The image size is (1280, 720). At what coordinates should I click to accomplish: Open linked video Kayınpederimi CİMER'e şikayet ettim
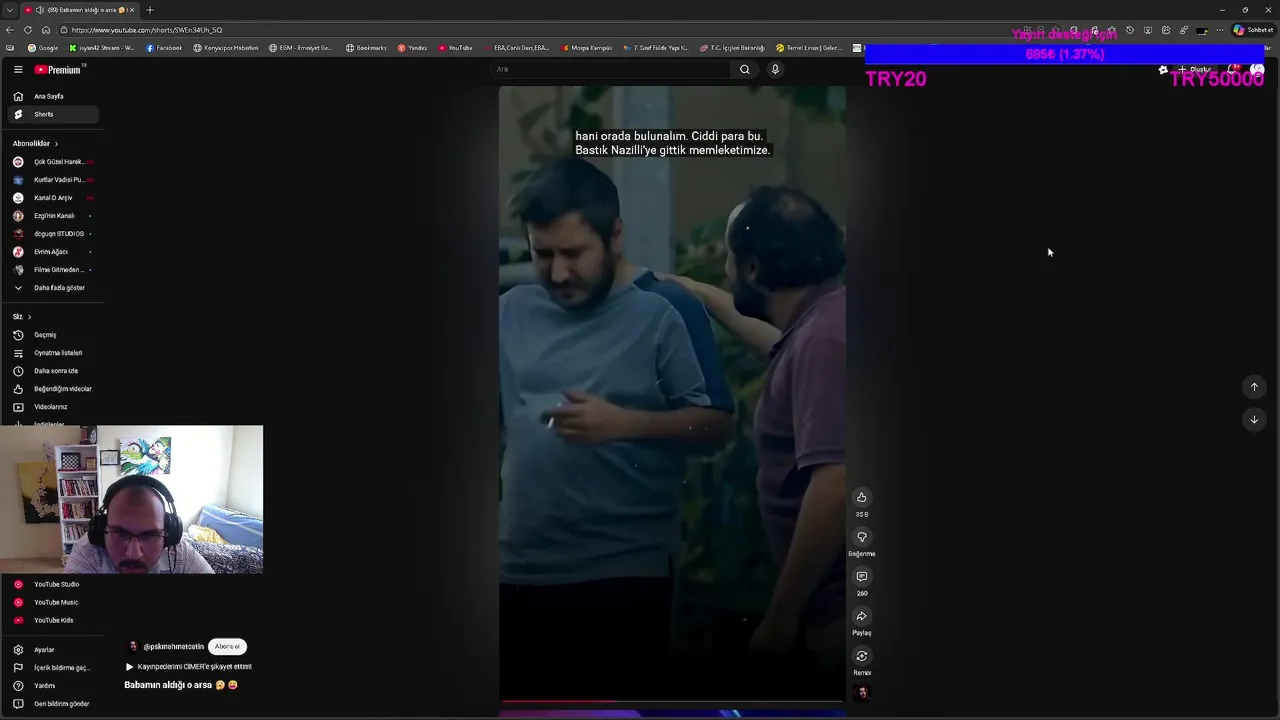click(x=189, y=667)
